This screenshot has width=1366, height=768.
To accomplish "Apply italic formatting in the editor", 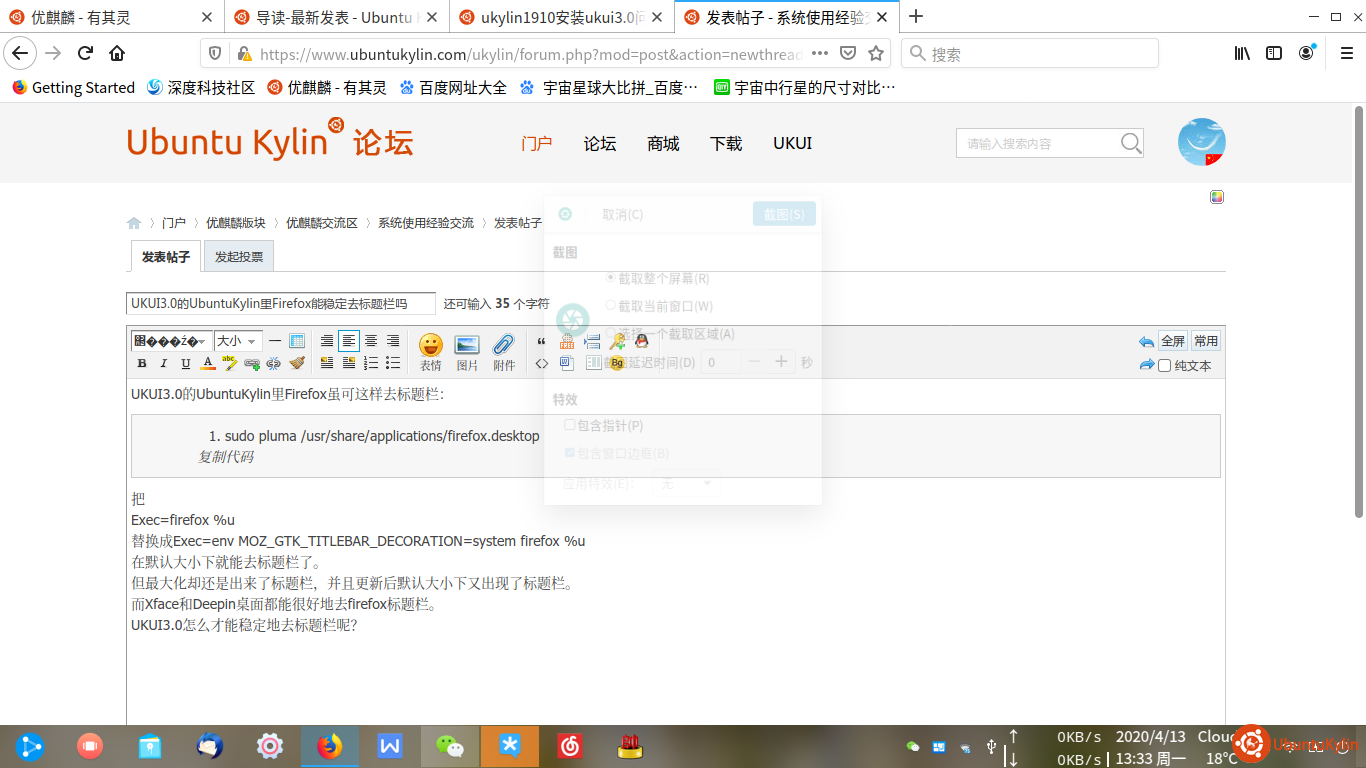I will tap(164, 364).
